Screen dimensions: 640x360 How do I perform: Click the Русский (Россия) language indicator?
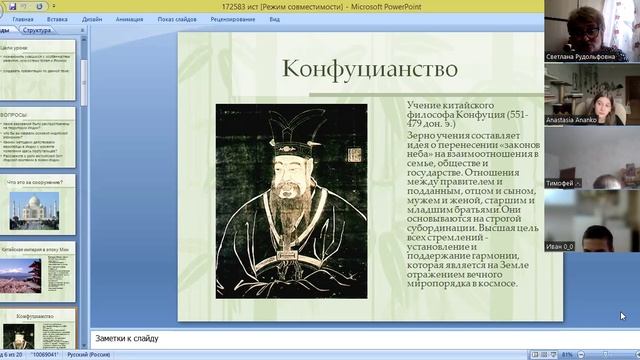[89, 355]
